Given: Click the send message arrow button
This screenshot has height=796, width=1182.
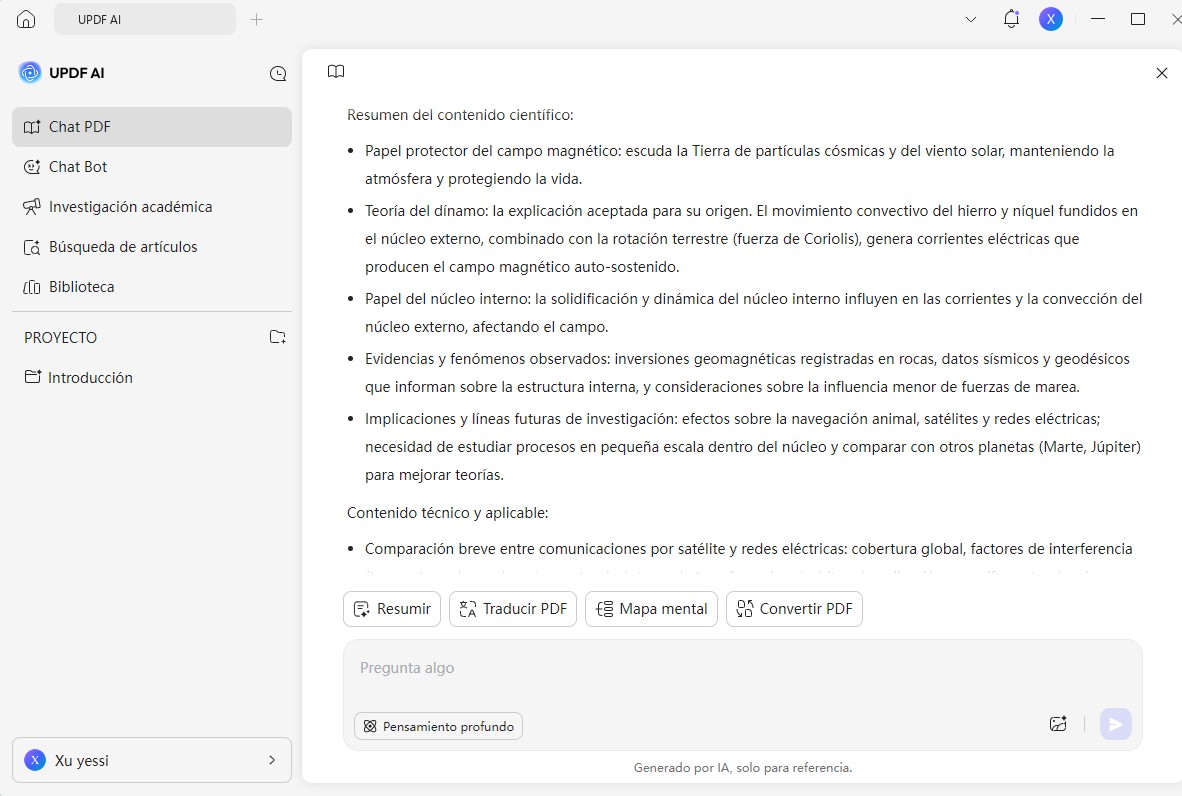Looking at the screenshot, I should 1116,724.
